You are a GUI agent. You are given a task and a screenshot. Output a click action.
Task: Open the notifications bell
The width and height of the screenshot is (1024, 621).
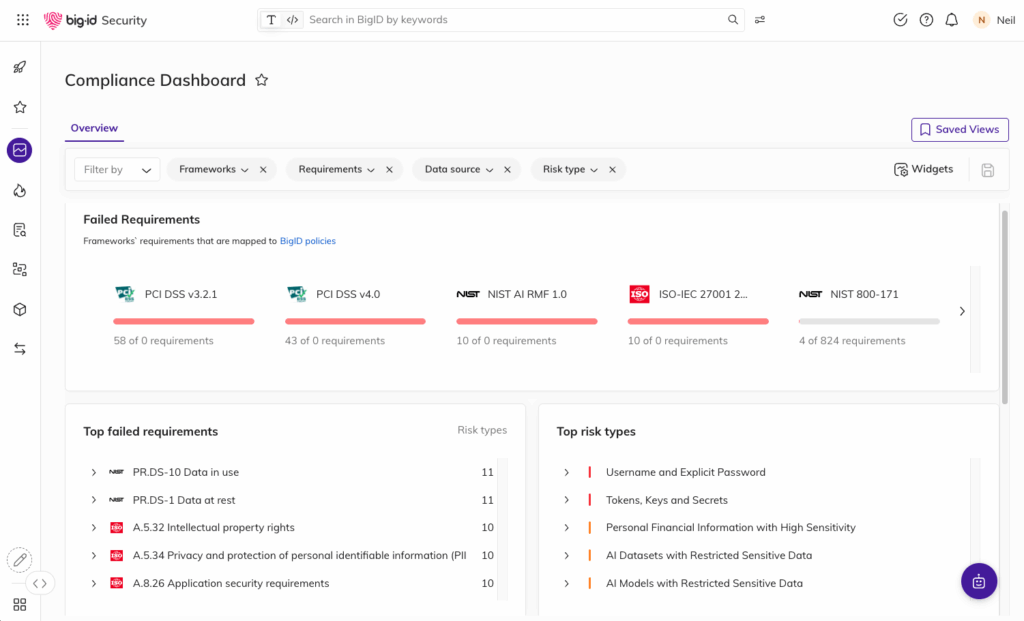coord(952,20)
